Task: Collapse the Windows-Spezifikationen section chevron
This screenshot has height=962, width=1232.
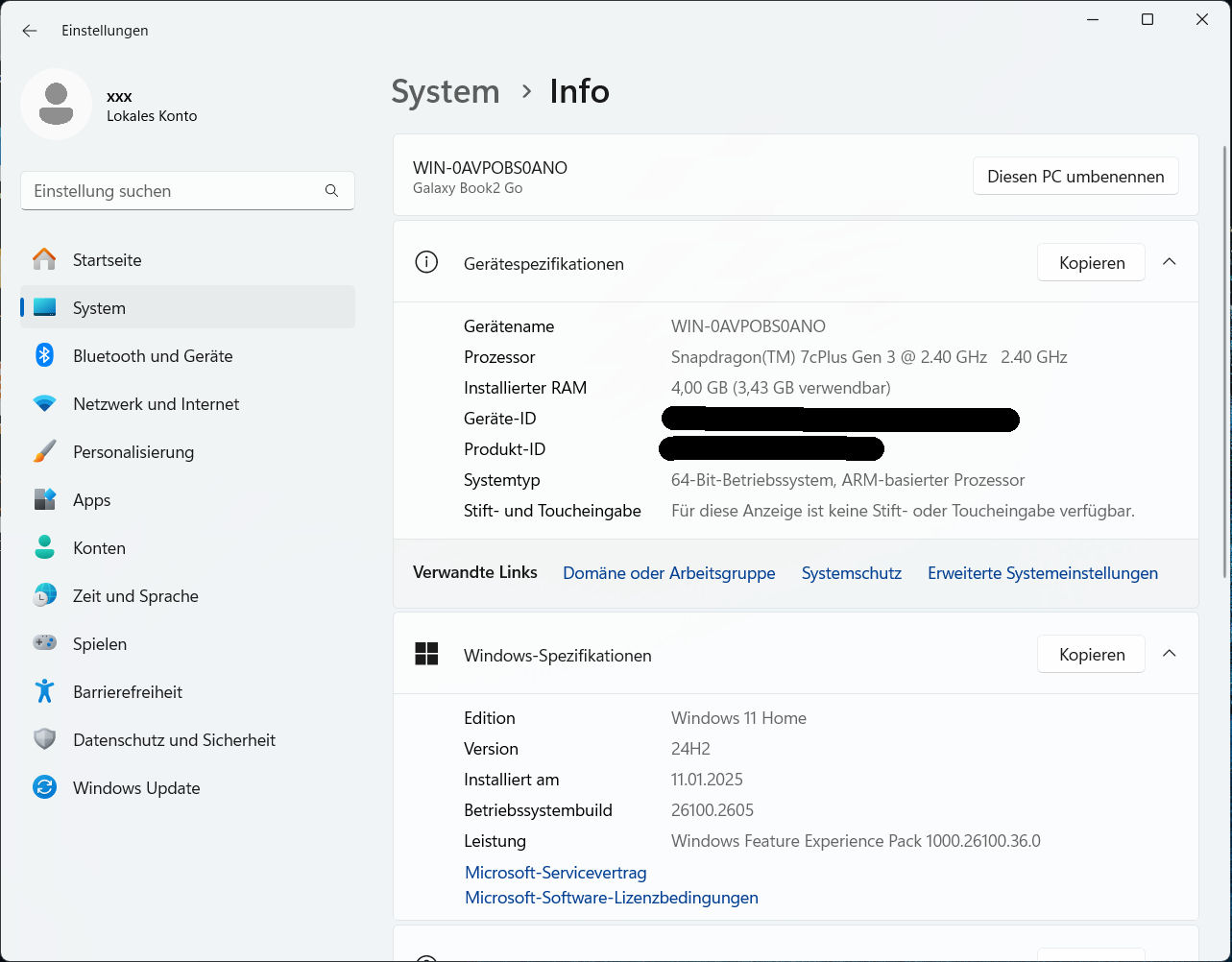Action: [1169, 654]
